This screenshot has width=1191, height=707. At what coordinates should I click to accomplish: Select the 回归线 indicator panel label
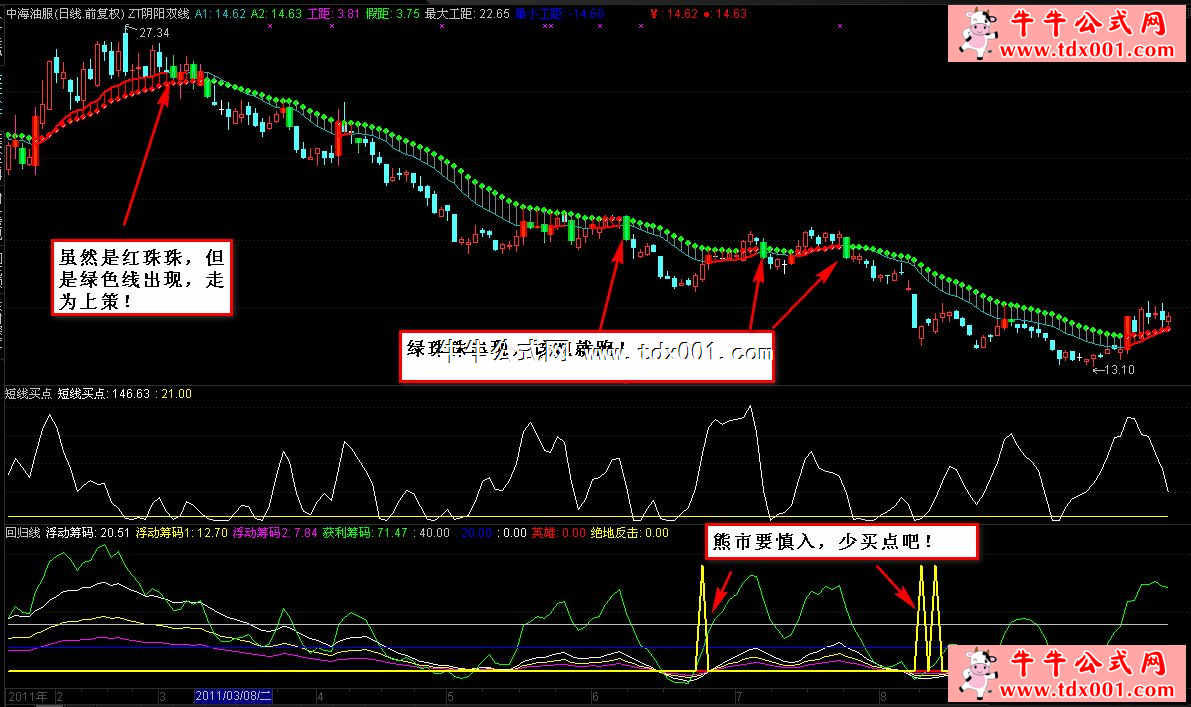(24, 533)
